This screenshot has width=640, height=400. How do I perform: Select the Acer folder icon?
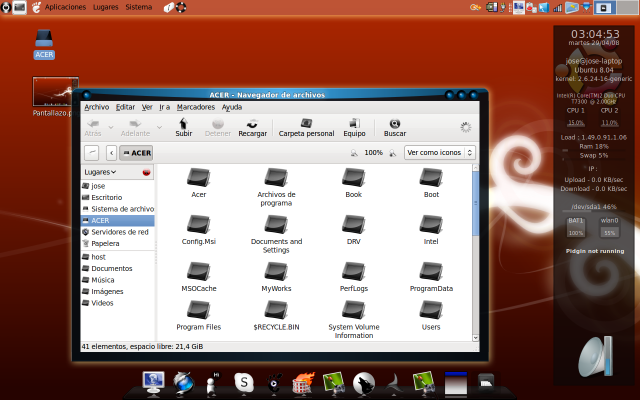(x=198, y=178)
